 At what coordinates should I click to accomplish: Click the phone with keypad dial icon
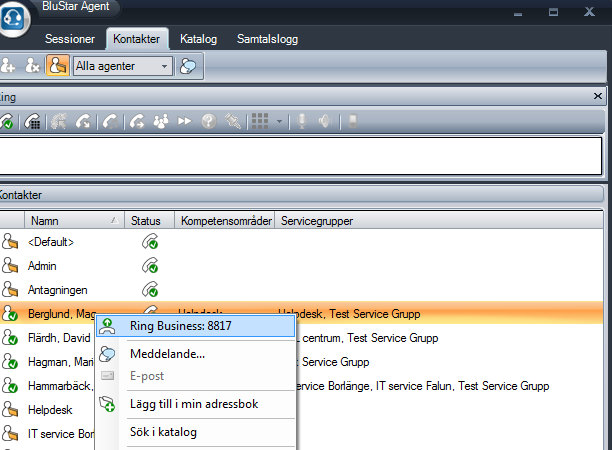click(32, 122)
